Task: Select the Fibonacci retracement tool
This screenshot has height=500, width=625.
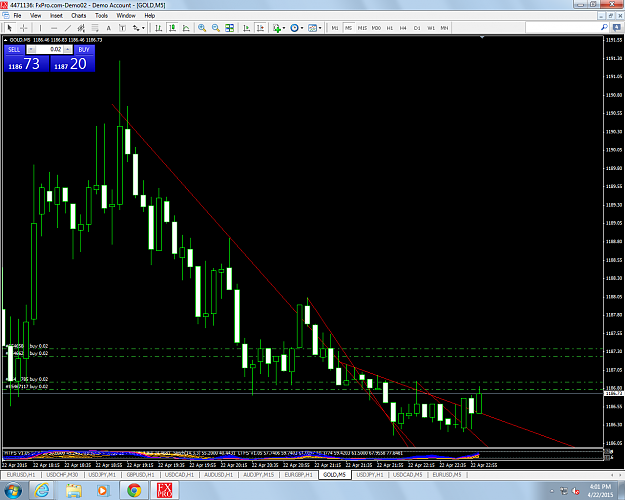Action: point(95,28)
